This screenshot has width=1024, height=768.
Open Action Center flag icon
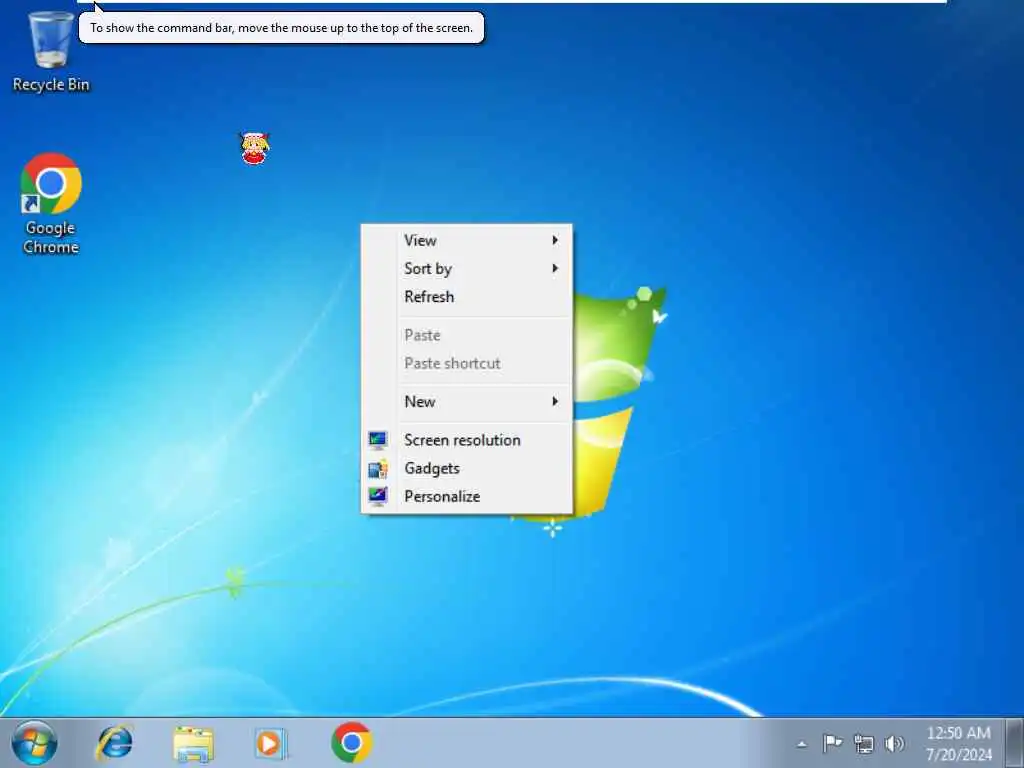[833, 743]
